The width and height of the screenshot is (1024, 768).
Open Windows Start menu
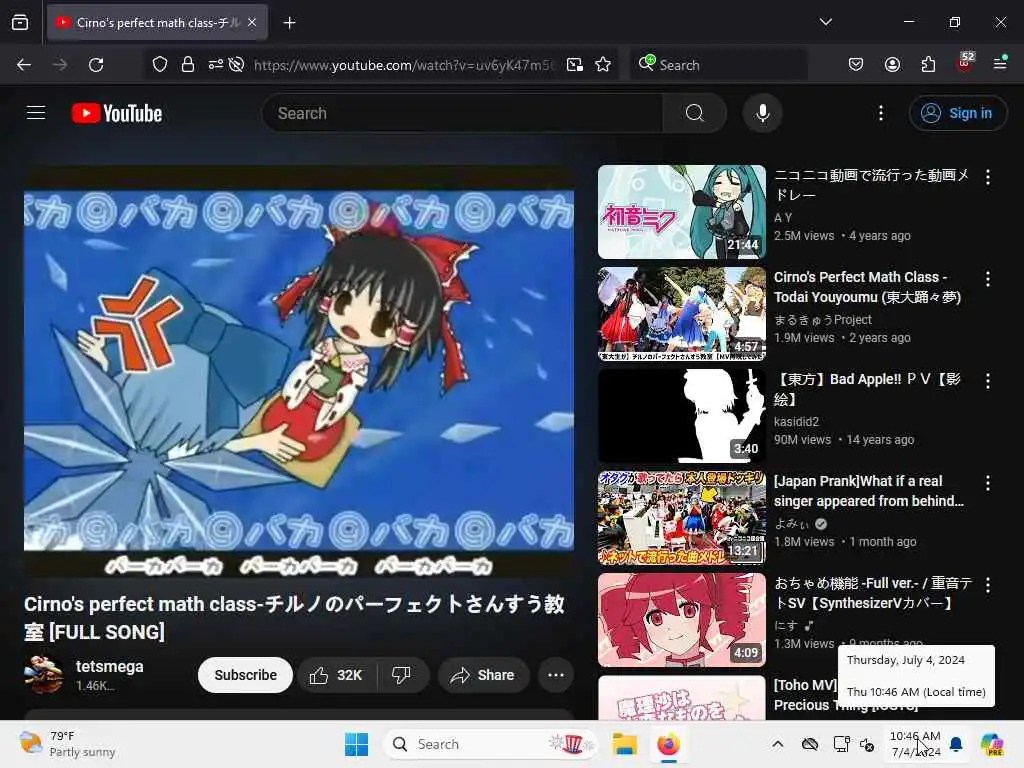tap(356, 744)
